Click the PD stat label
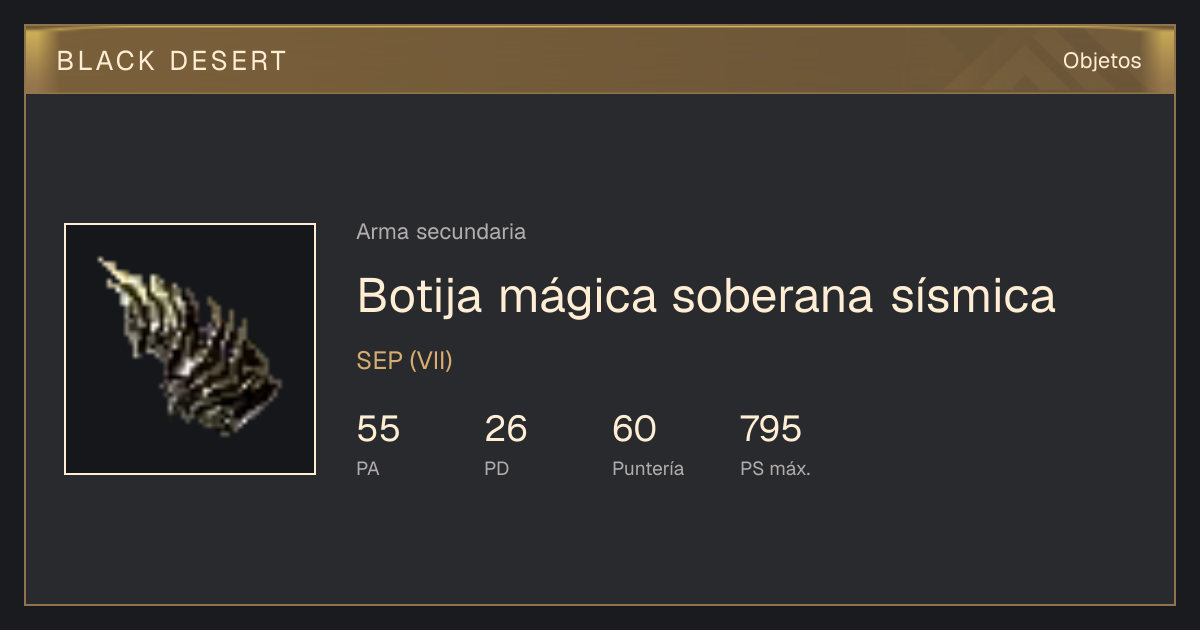Viewport: 1200px width, 630px height. tap(497, 468)
